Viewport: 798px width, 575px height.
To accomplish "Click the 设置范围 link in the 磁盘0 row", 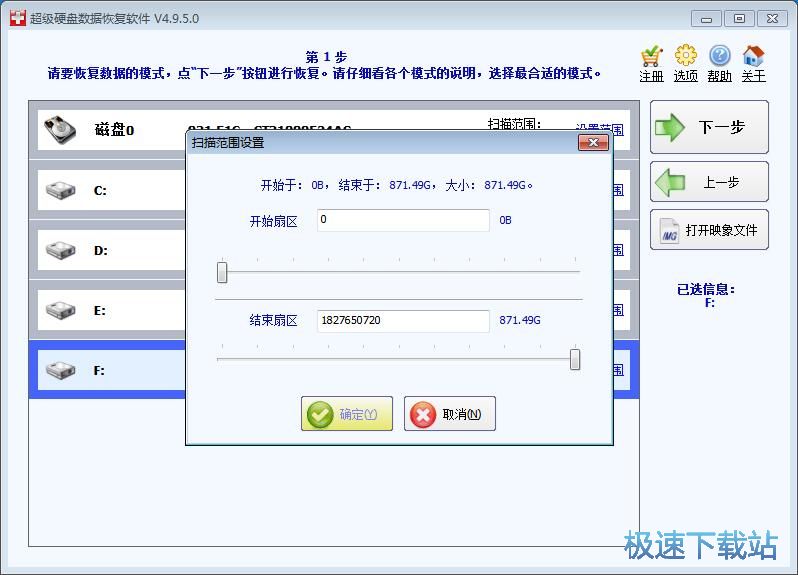I will 600,129.
